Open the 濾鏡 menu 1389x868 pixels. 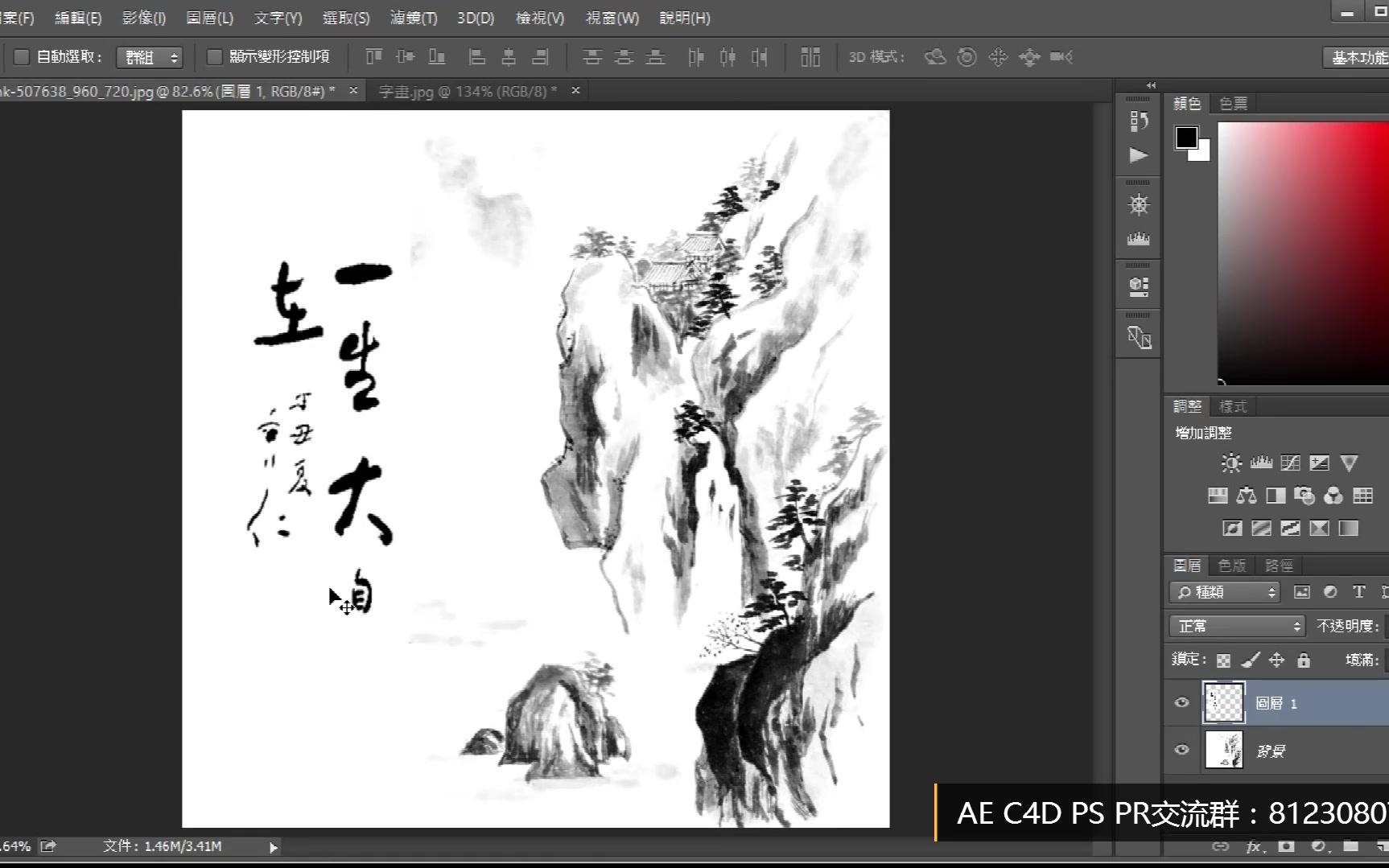click(x=413, y=18)
